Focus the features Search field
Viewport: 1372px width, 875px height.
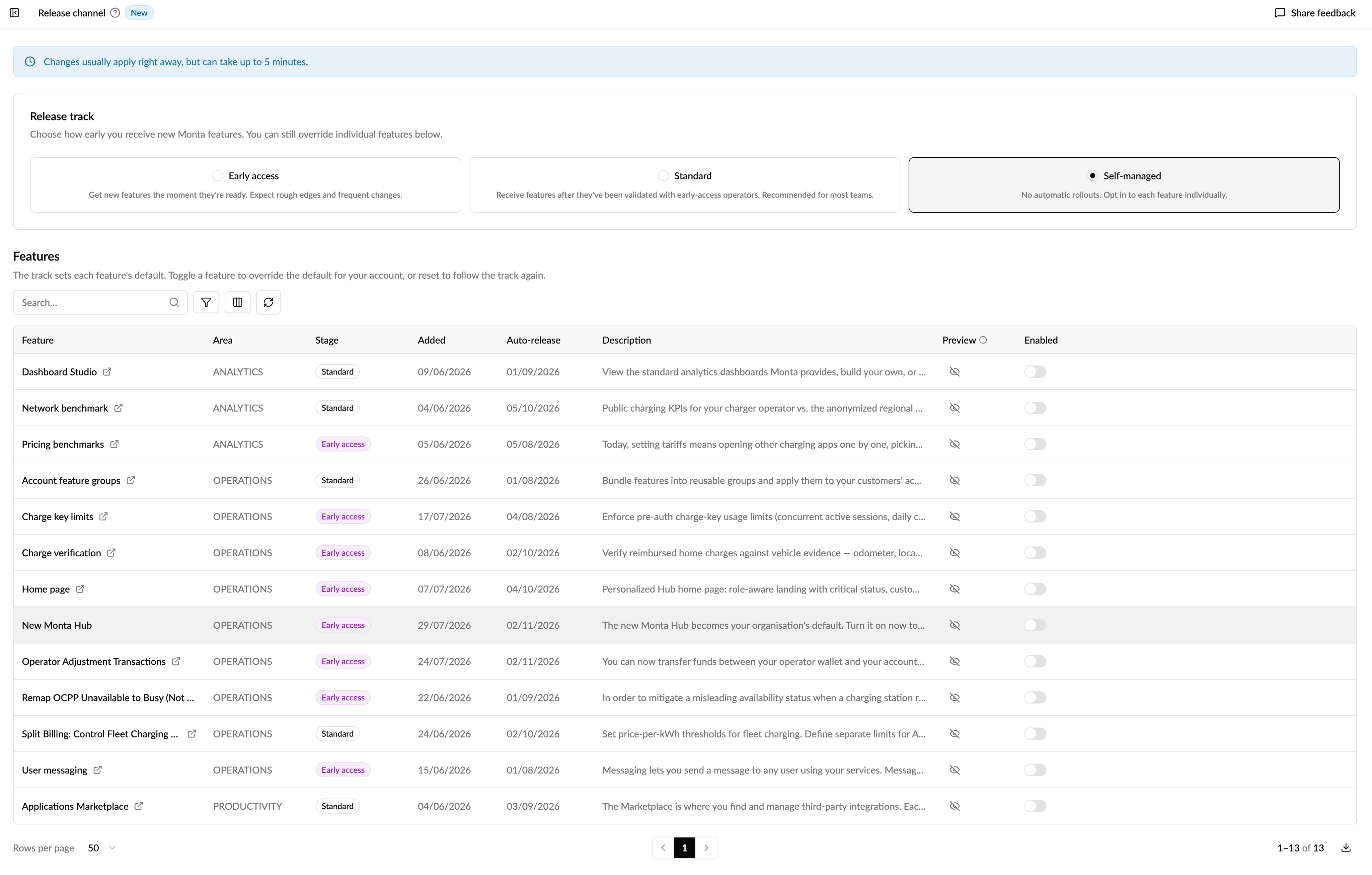[100, 303]
